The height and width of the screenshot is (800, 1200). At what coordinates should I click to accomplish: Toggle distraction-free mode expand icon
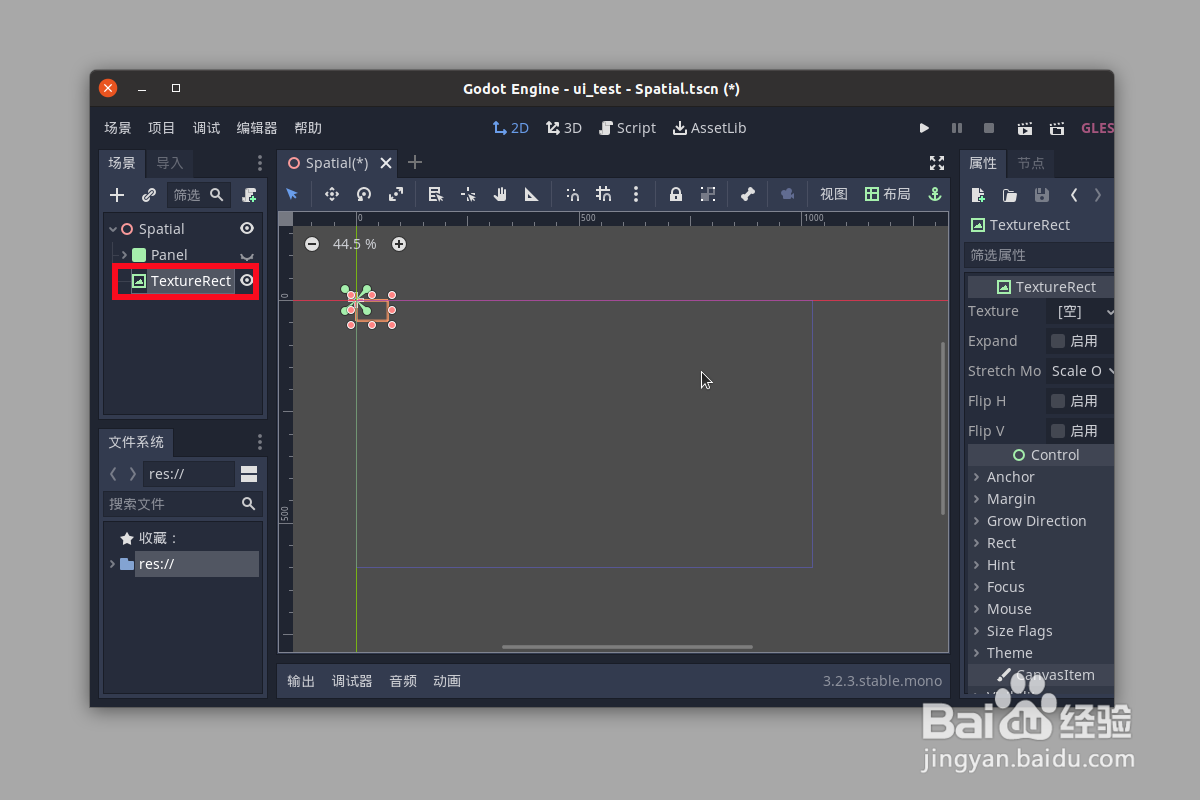(x=937, y=162)
